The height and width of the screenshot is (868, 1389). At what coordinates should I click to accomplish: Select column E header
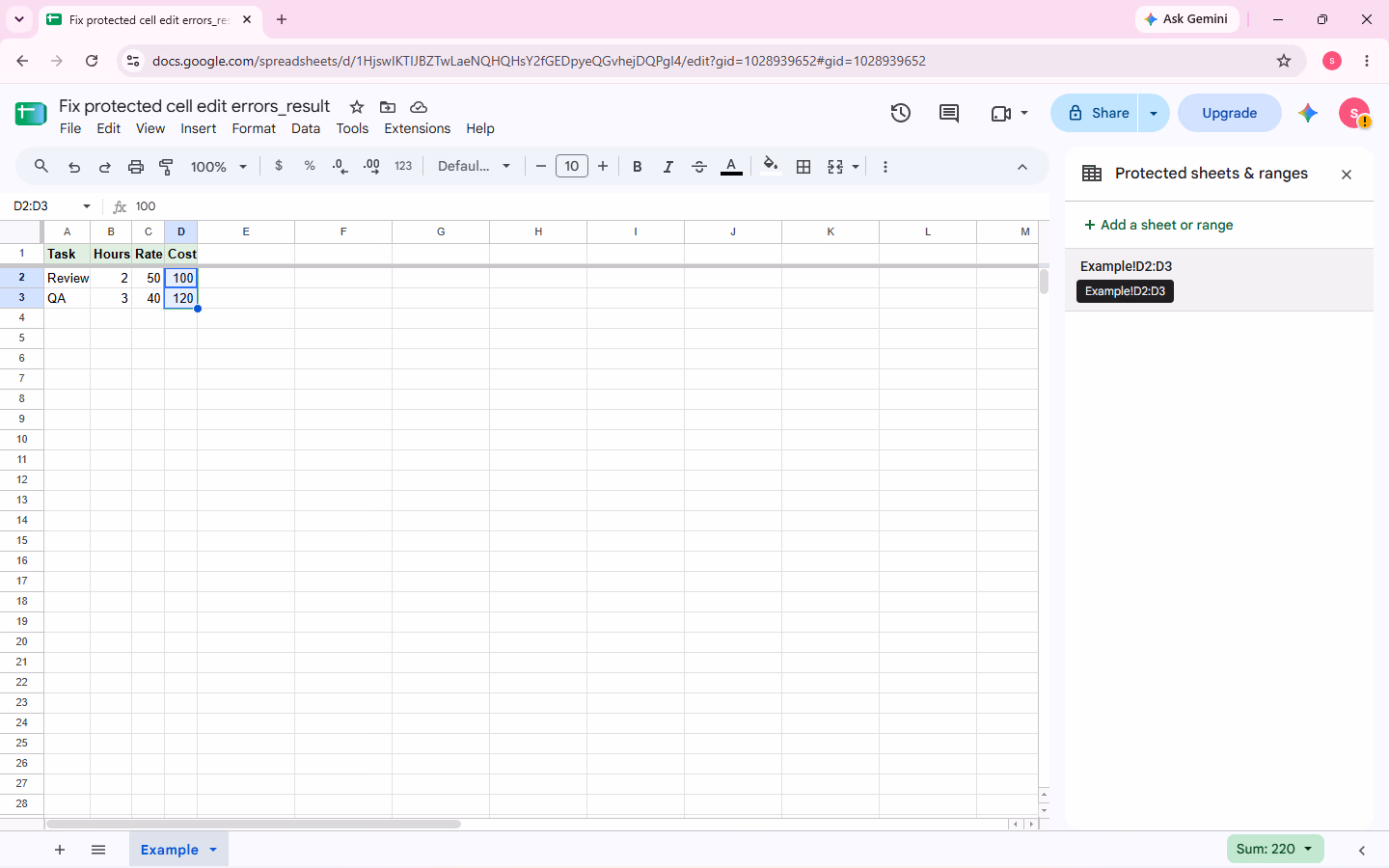246,231
